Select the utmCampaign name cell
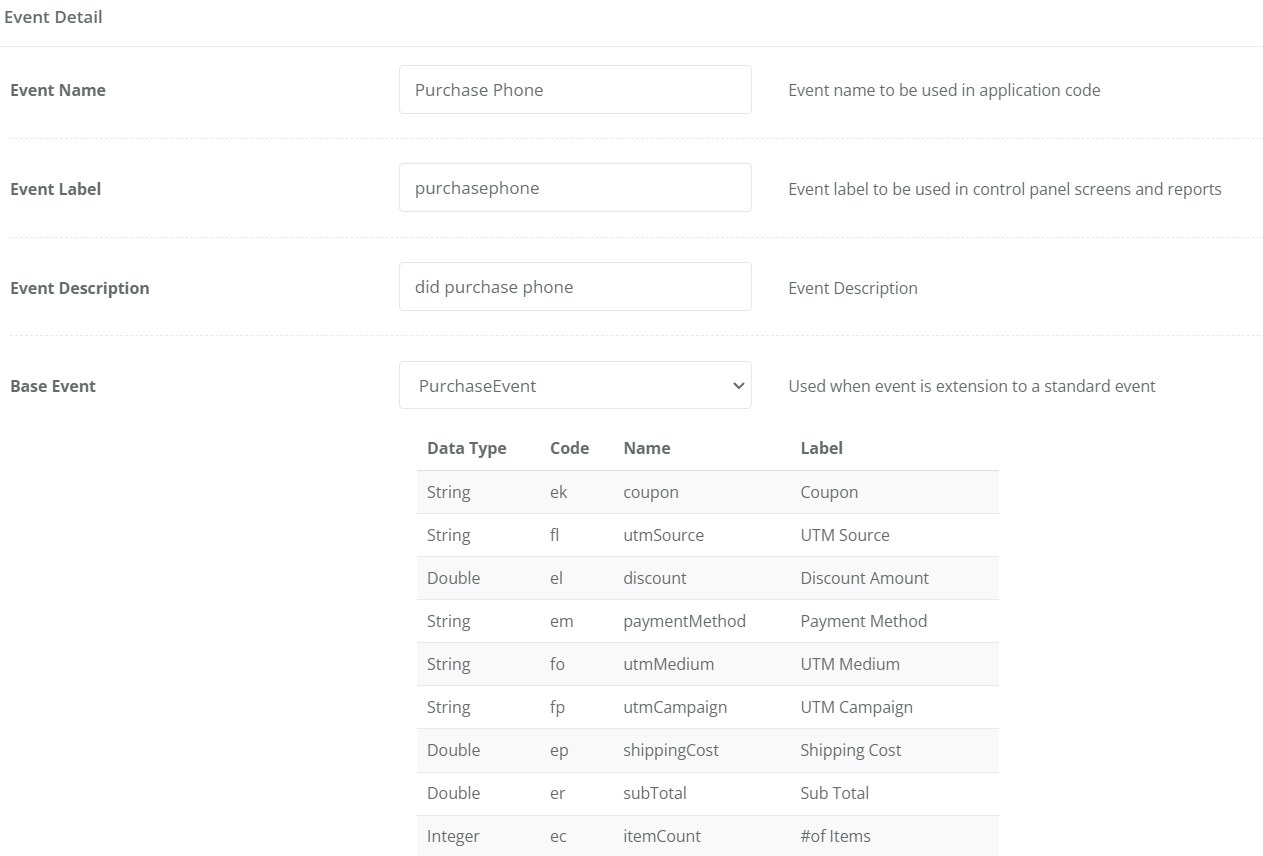 (674, 707)
